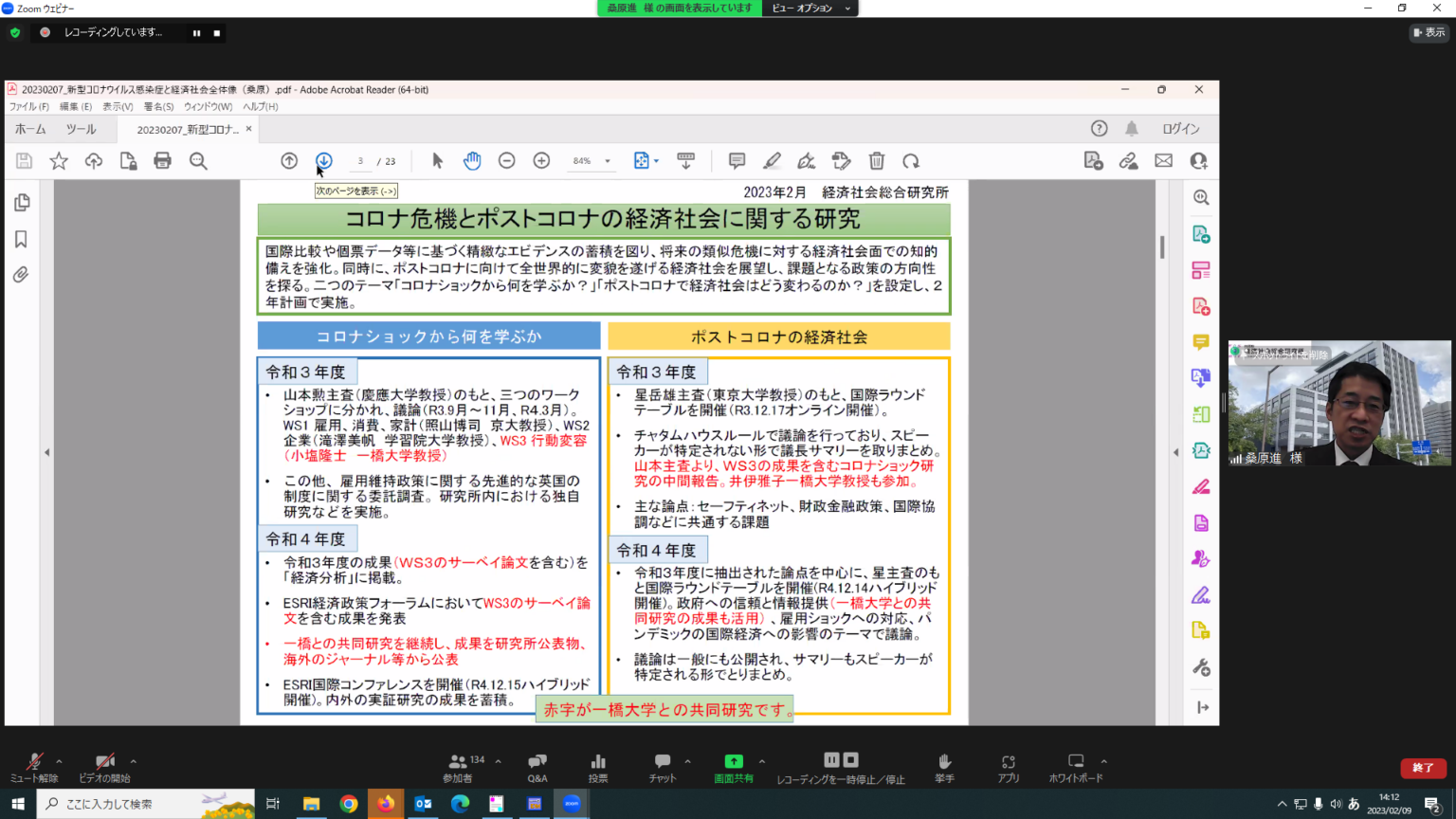The height and width of the screenshot is (819, 1456).
Task: Select the Highlight text tool
Action: coord(772,160)
